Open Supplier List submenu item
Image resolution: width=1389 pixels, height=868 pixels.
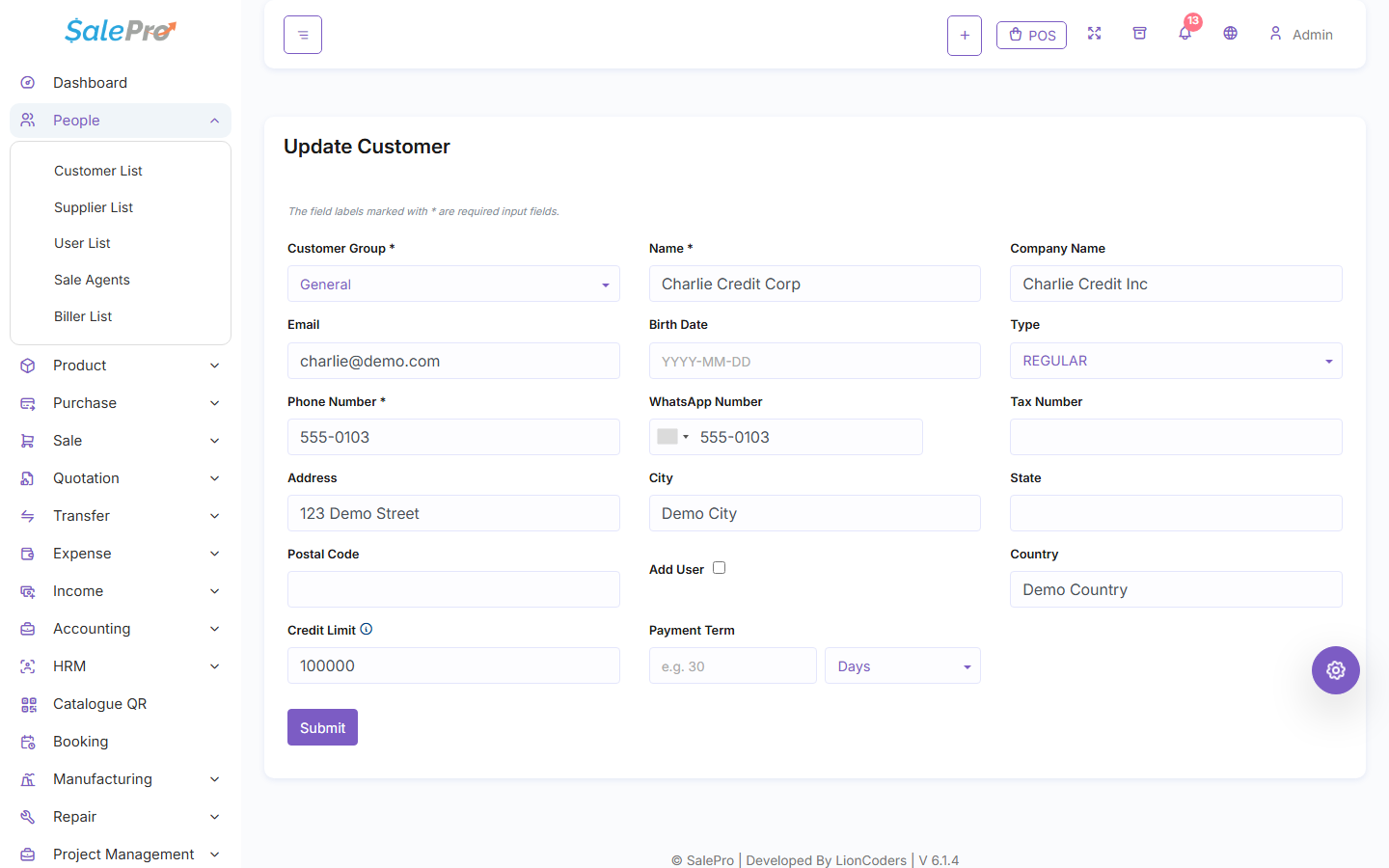(x=94, y=207)
